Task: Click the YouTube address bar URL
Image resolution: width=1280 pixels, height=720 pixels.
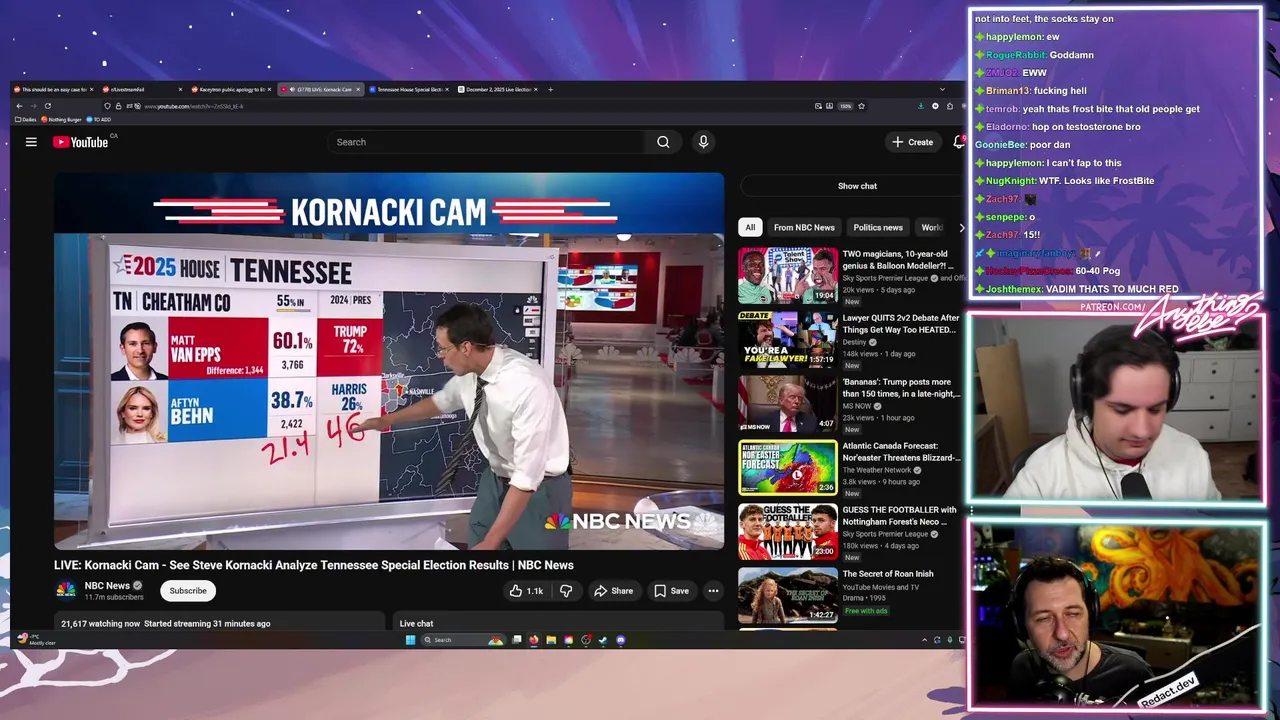Action: (193, 106)
